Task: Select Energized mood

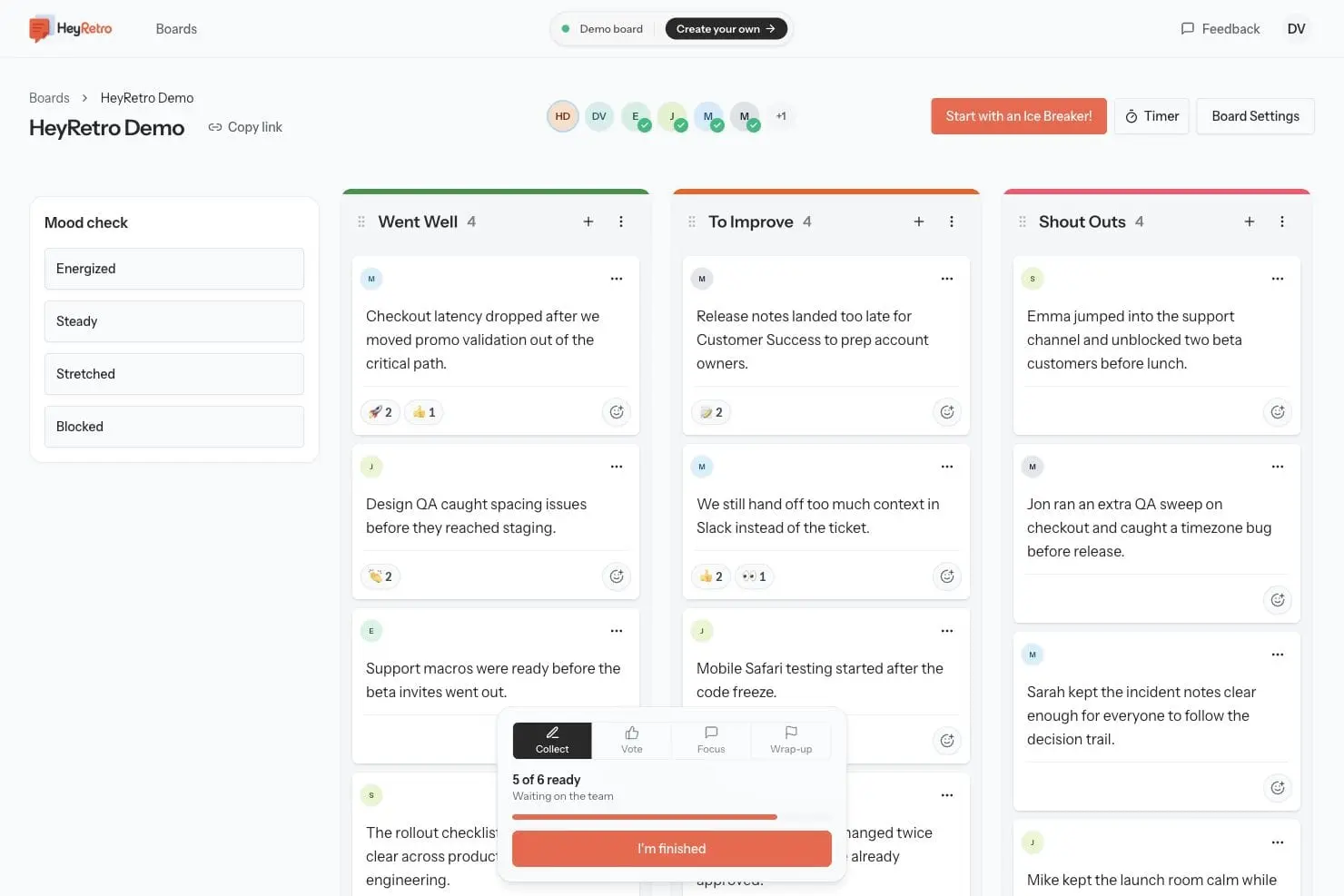Action: [174, 269]
